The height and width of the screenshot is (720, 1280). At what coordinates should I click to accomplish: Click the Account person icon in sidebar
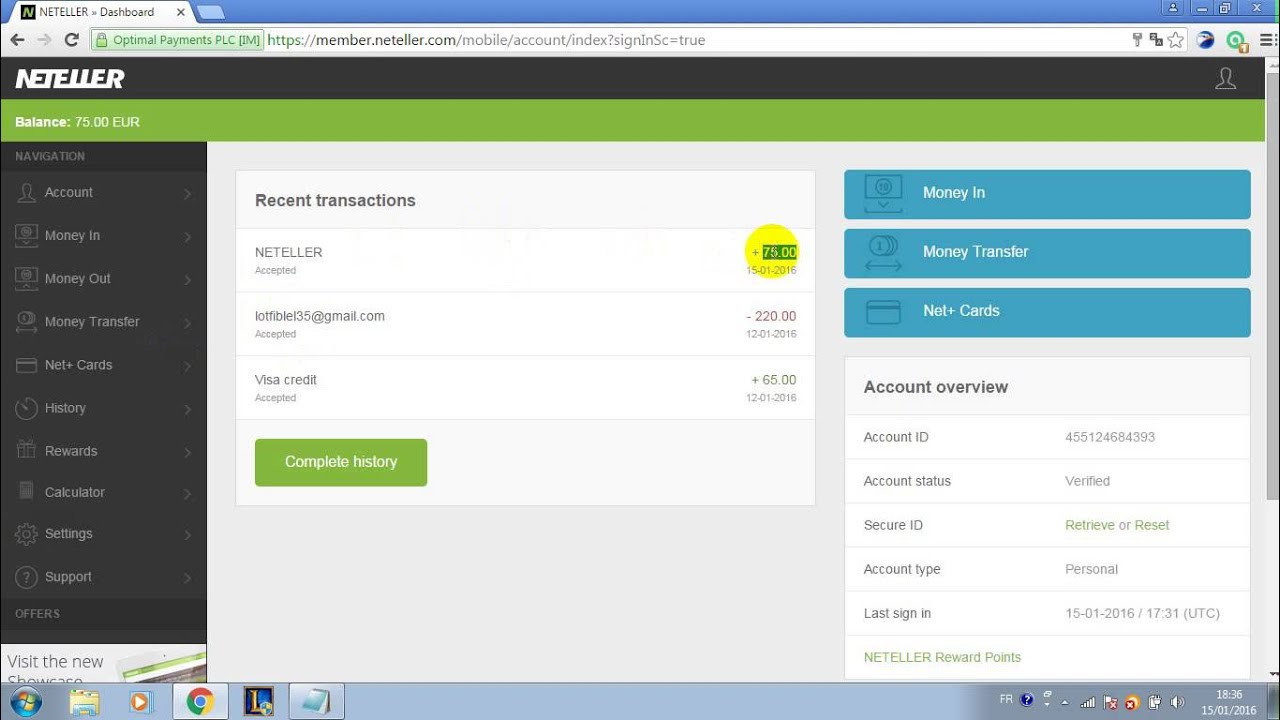[x=27, y=192]
